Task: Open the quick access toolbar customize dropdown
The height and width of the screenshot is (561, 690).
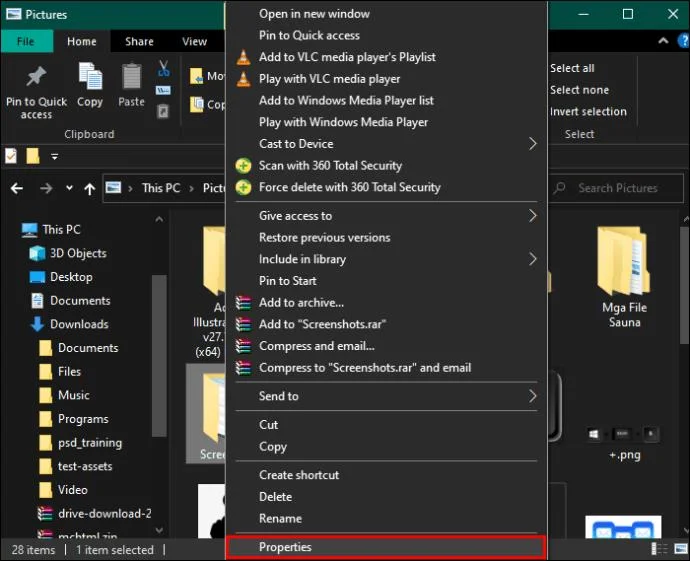Action: [55, 156]
